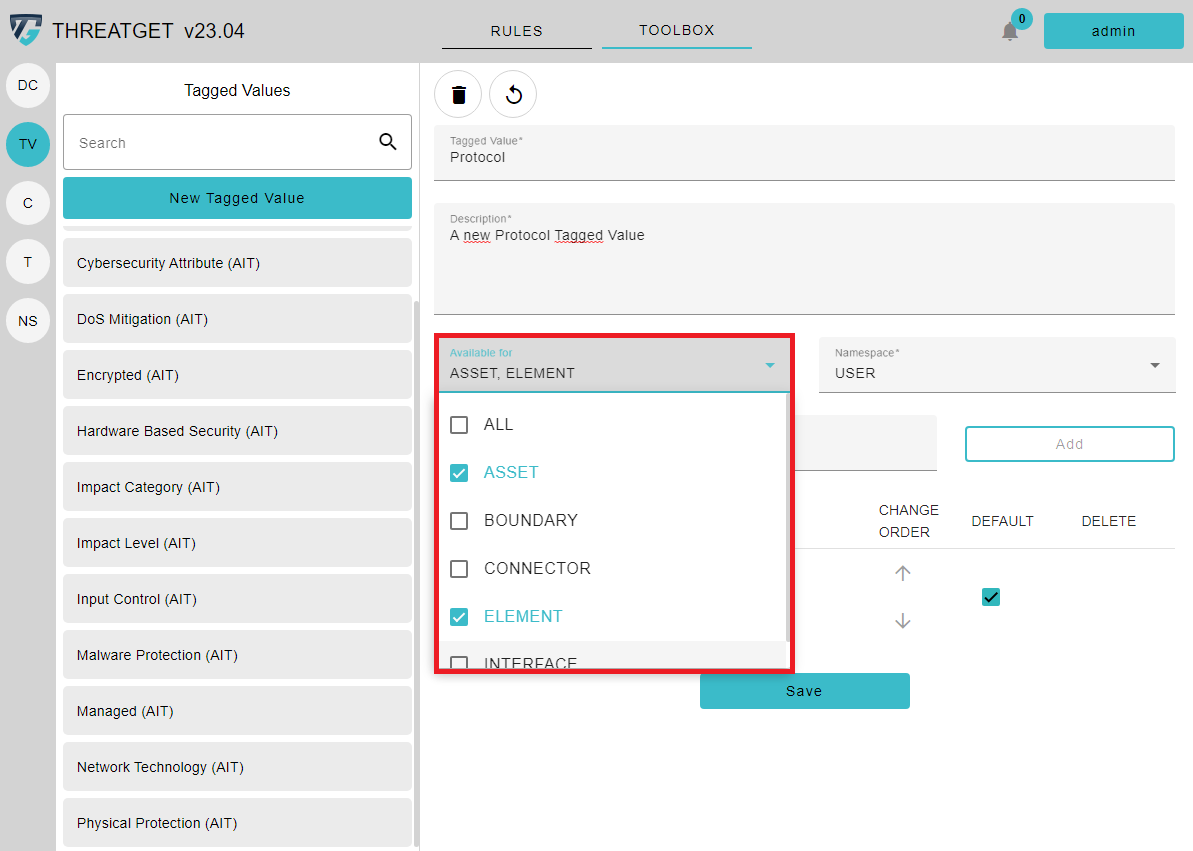Open the DC sidebar section
The image size is (1193, 851).
pyautogui.click(x=28, y=85)
